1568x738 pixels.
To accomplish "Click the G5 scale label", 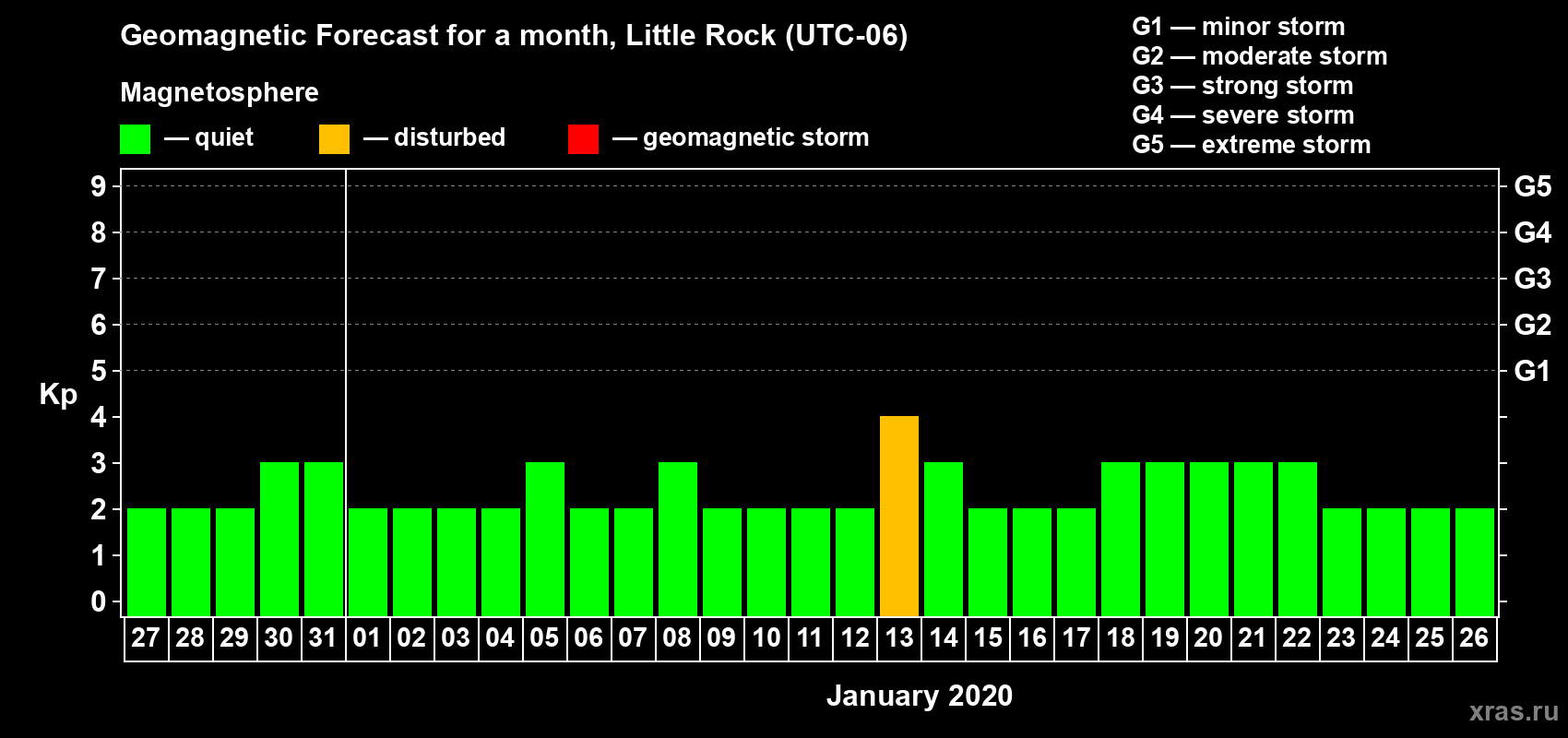I will (1533, 186).
